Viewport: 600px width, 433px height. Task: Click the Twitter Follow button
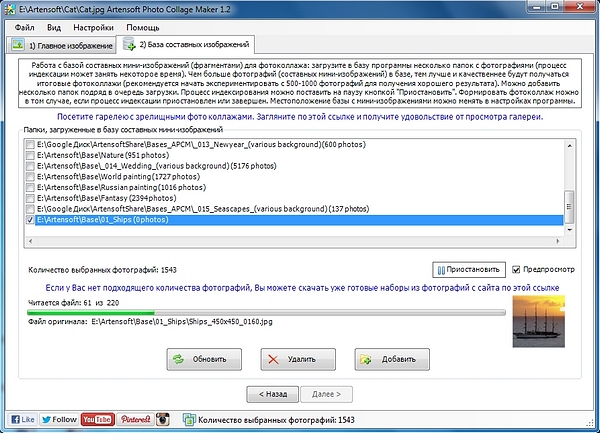[59, 419]
